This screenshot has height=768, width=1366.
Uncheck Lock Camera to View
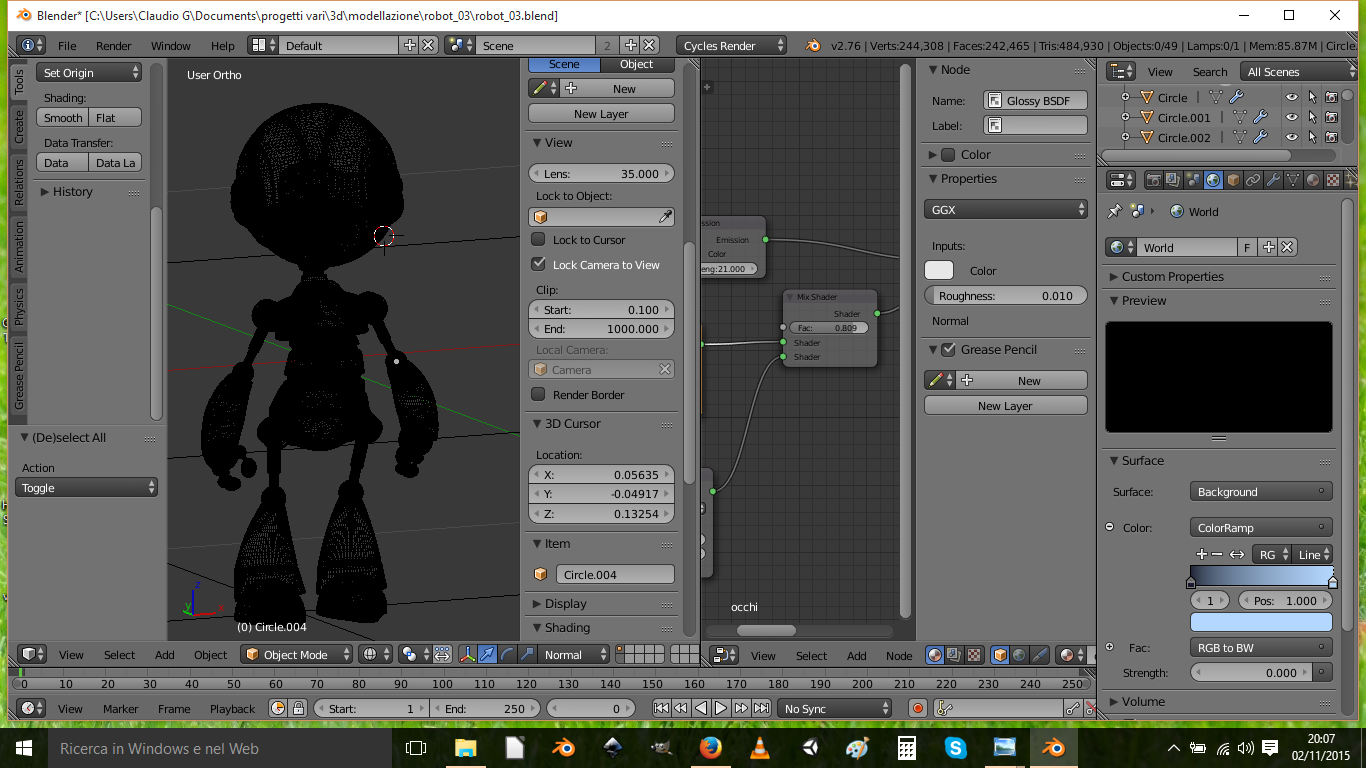[538, 265]
